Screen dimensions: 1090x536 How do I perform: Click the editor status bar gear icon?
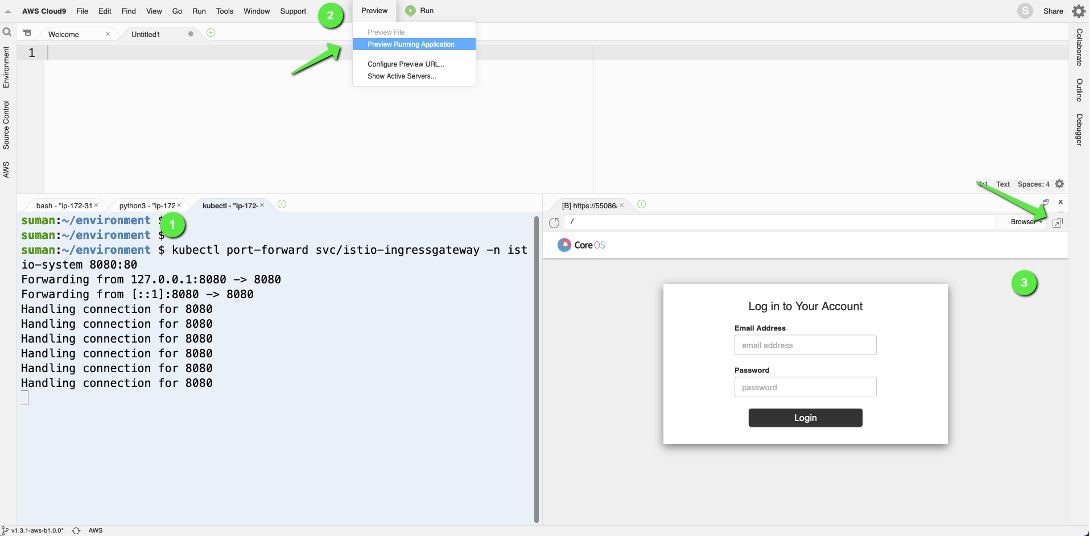(x=1059, y=184)
